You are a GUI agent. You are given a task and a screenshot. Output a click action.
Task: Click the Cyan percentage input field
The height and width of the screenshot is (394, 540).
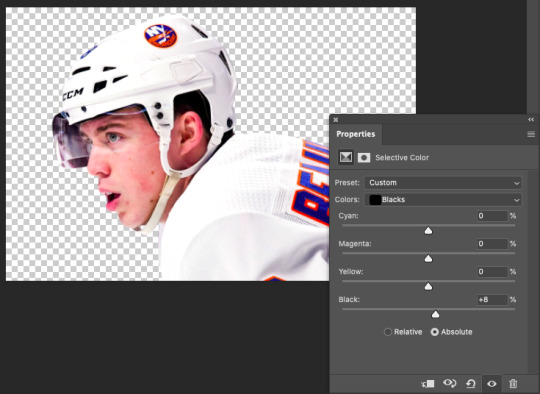click(x=492, y=216)
